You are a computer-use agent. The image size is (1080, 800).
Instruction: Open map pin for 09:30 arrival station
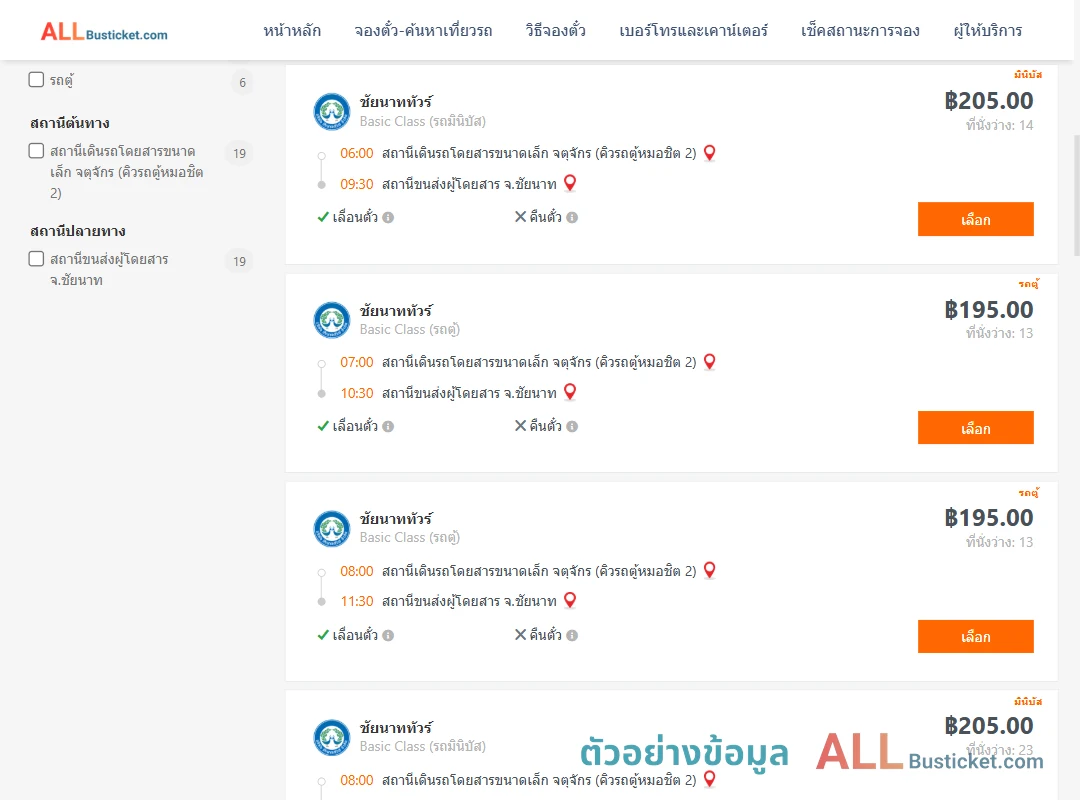point(570,183)
